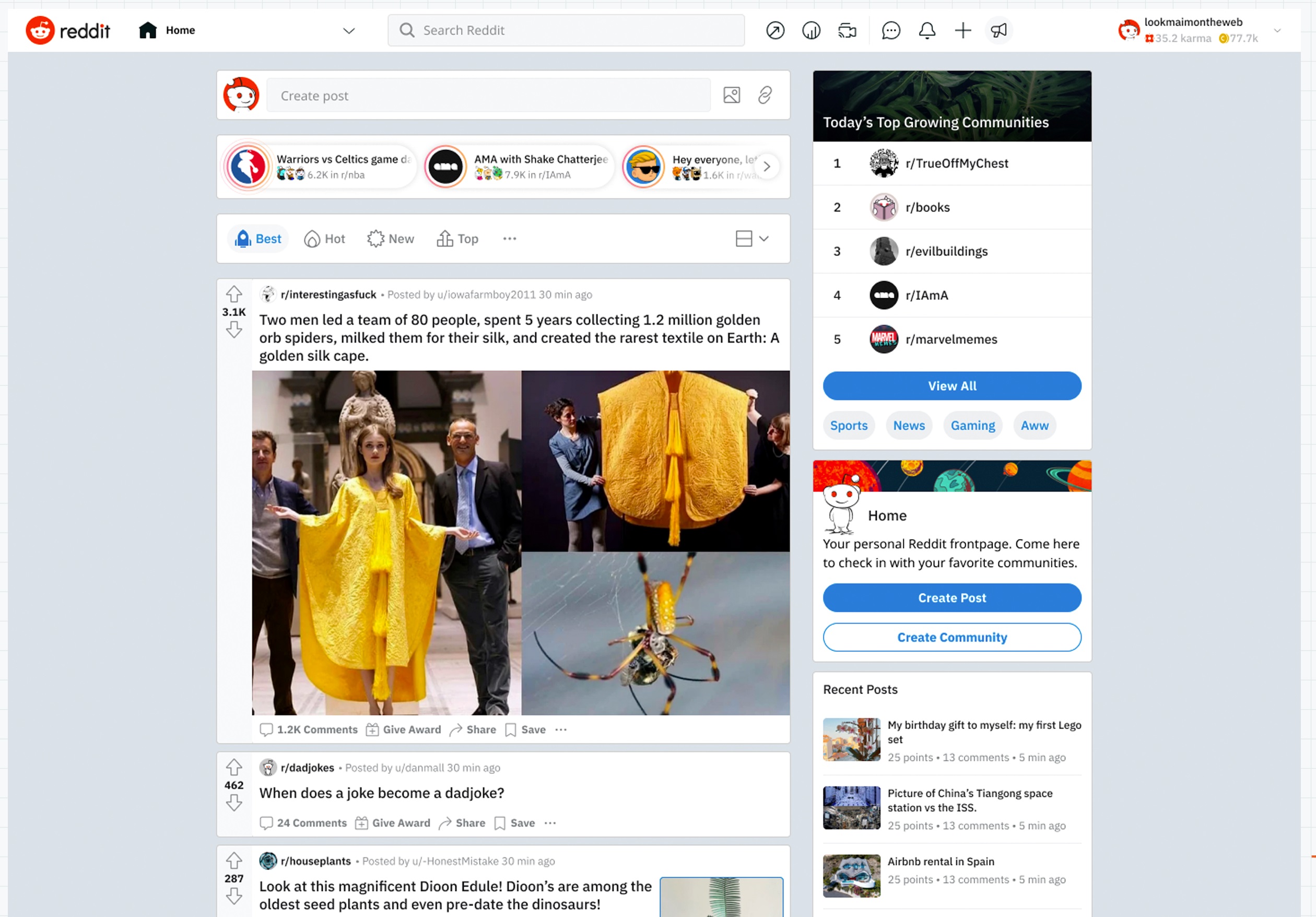Click the Create Community button
The width and height of the screenshot is (1316, 917).
[x=951, y=637]
